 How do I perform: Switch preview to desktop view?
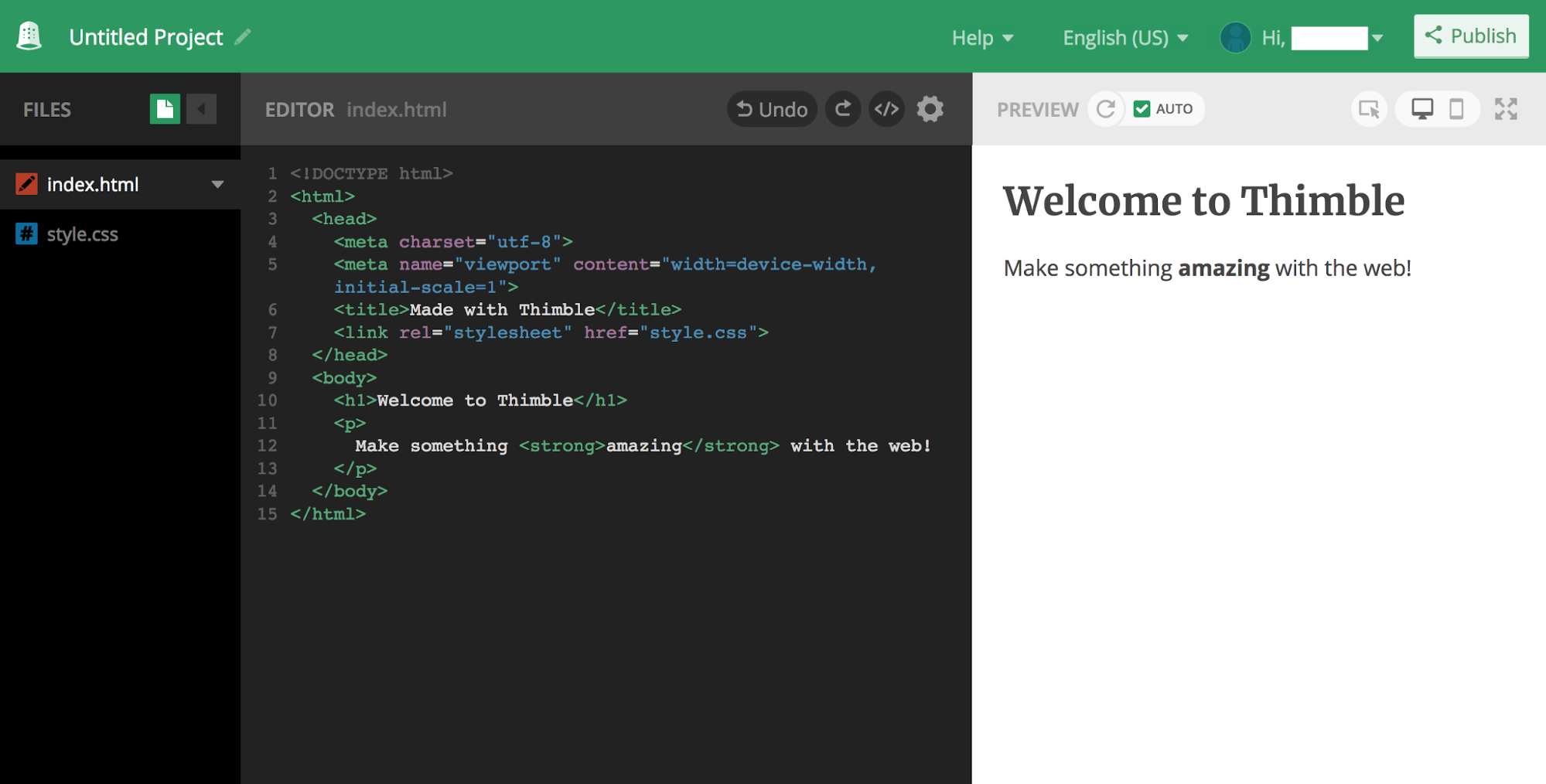pyautogui.click(x=1421, y=109)
